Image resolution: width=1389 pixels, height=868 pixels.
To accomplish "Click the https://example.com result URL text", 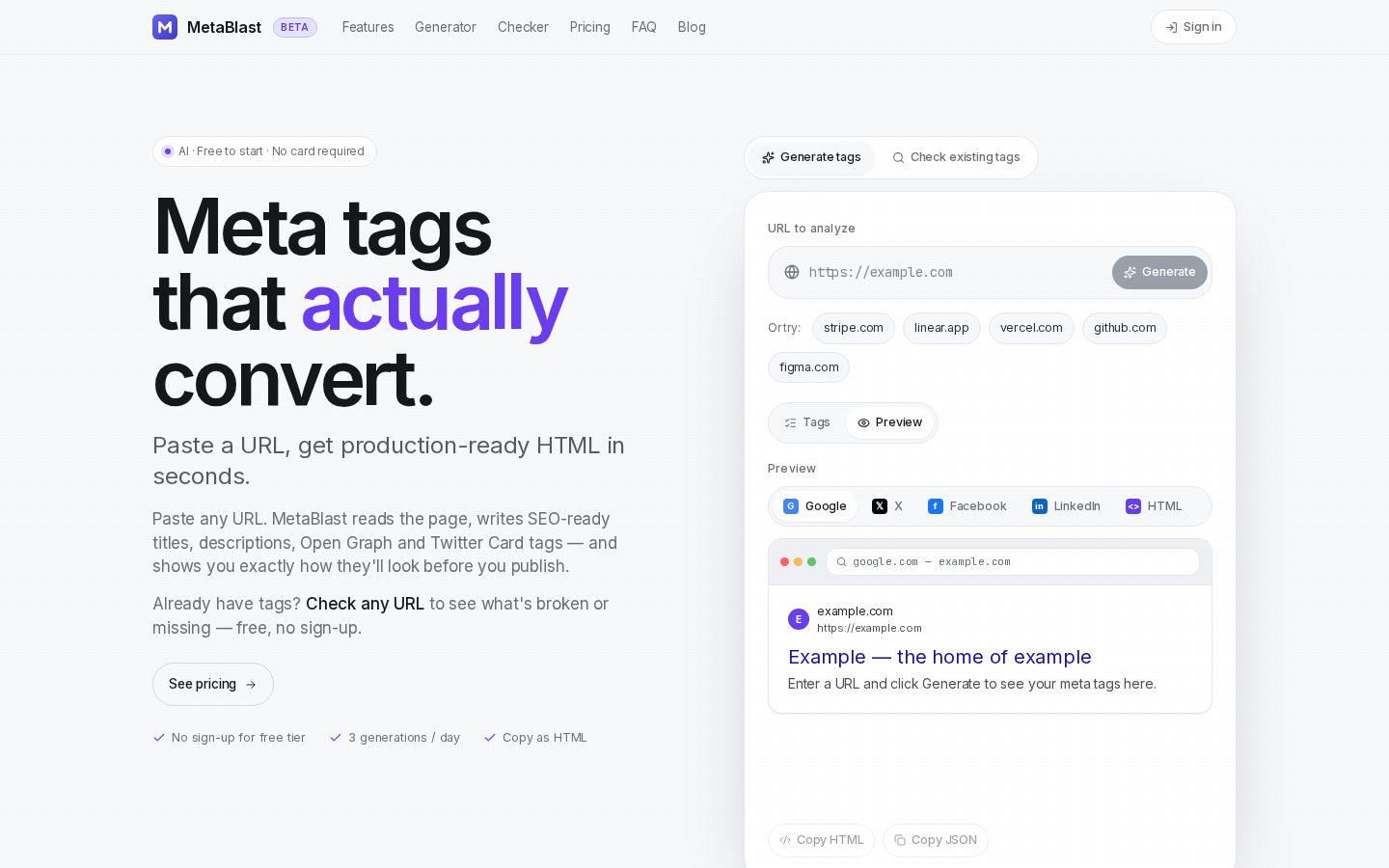I will click(x=869, y=628).
